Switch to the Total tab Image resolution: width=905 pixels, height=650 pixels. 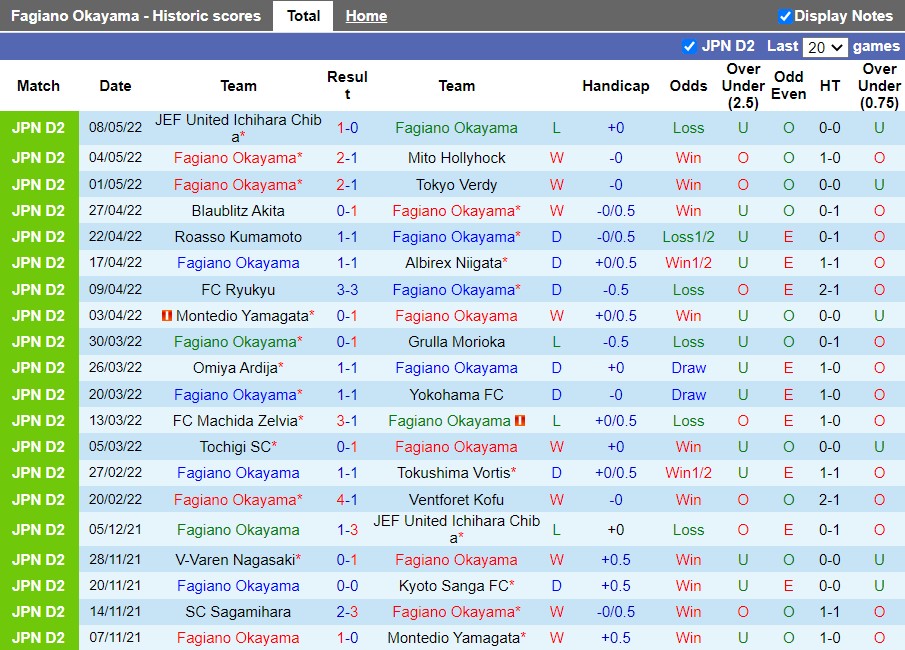pos(303,16)
